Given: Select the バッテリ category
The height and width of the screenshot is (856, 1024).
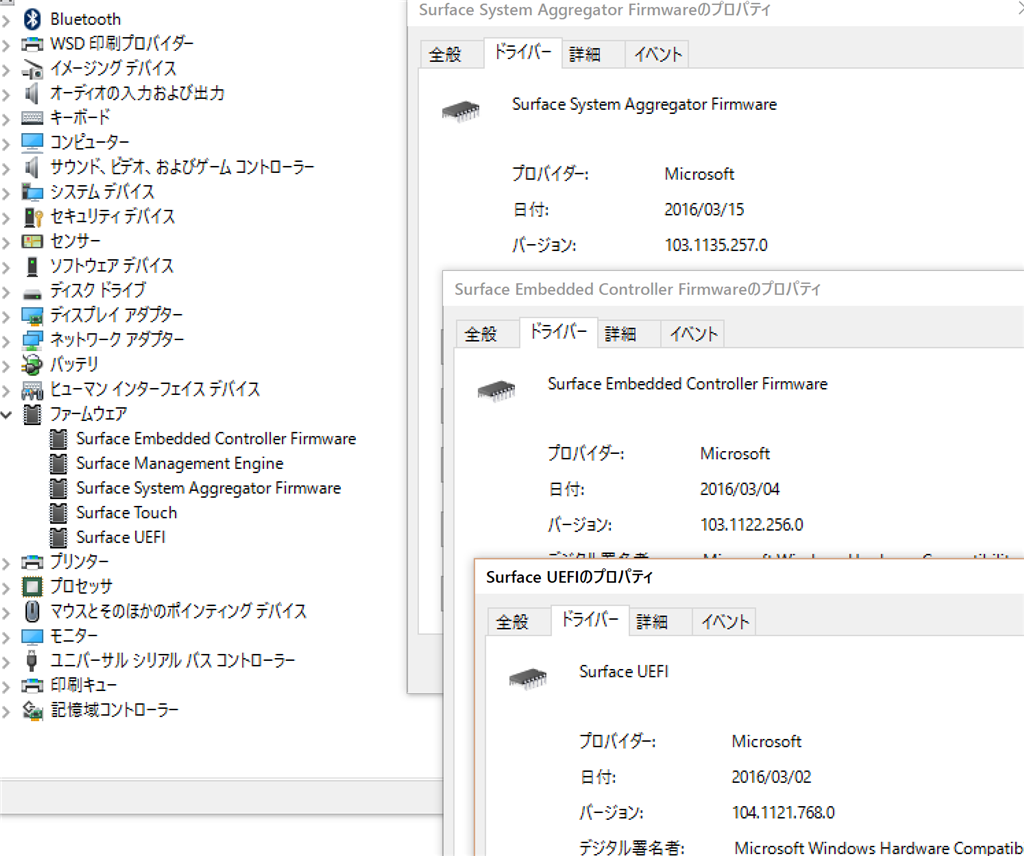Looking at the screenshot, I should coord(74,364).
